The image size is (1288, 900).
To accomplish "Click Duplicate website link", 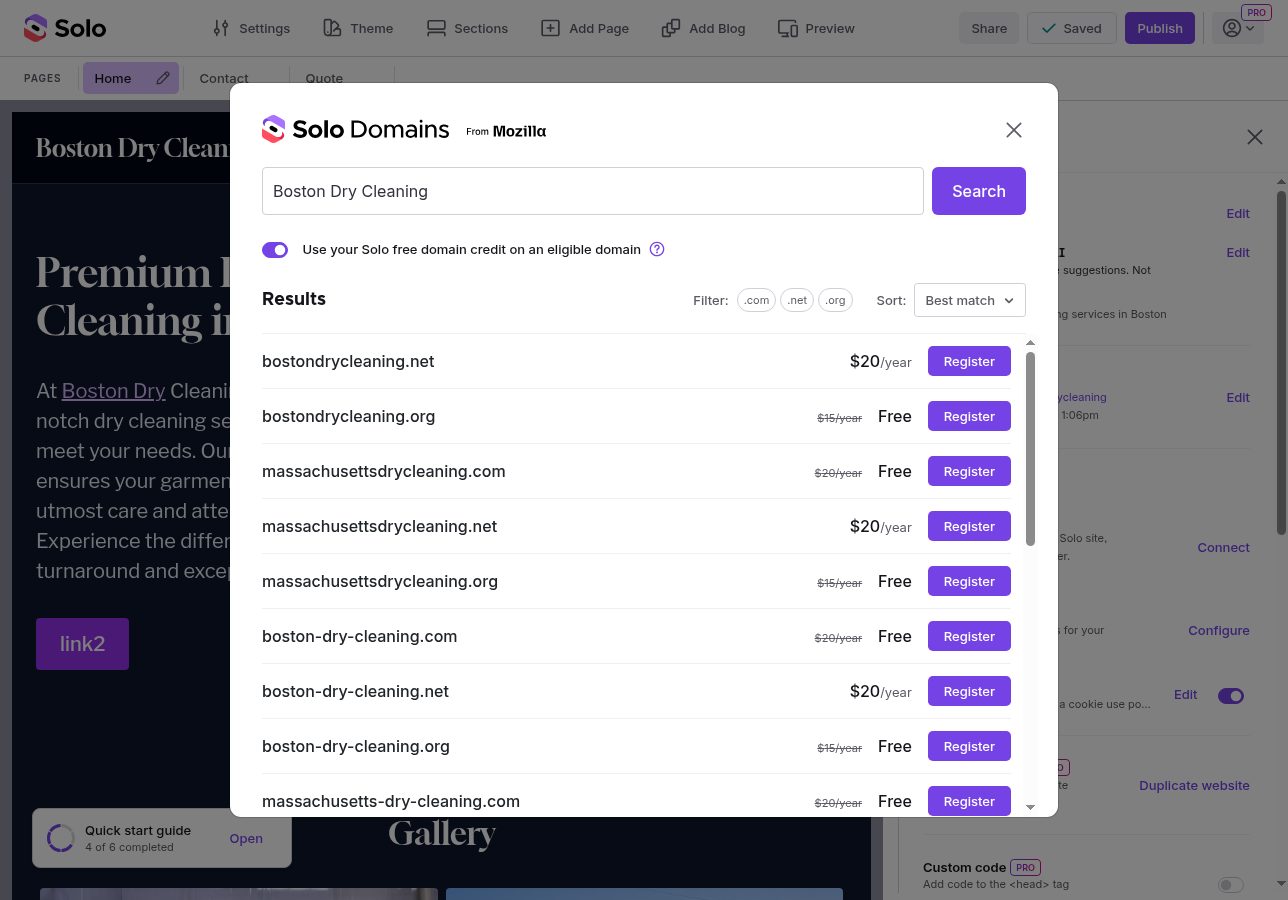I will point(1194,785).
